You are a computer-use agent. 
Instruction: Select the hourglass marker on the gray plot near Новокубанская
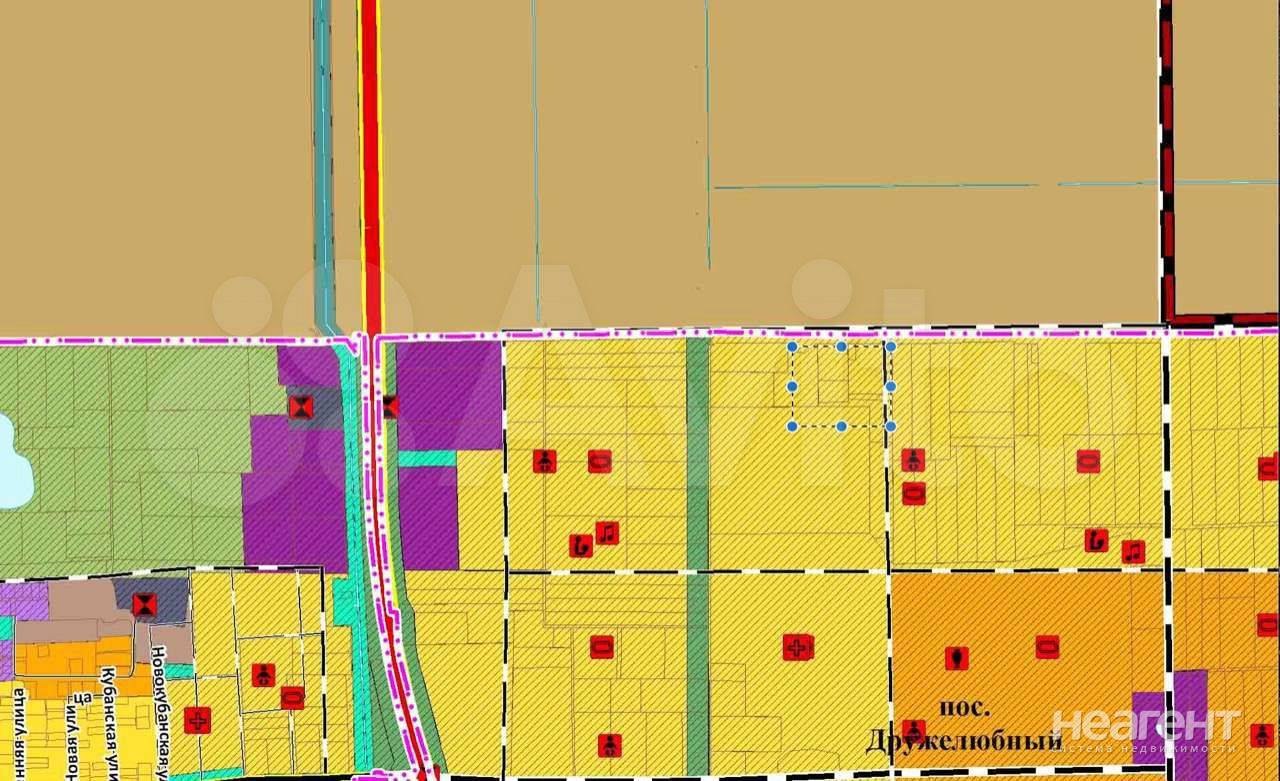pos(145,604)
